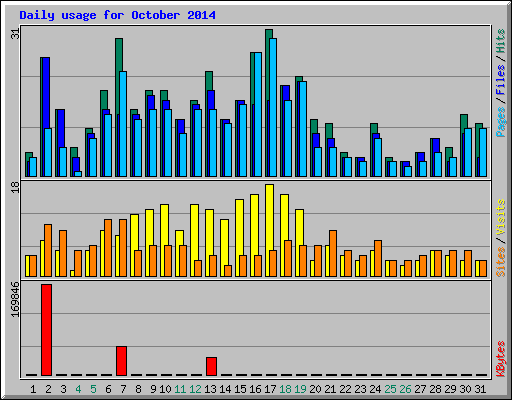
Task: Click the red KBytes bar for day 13
Action: [x=211, y=366]
